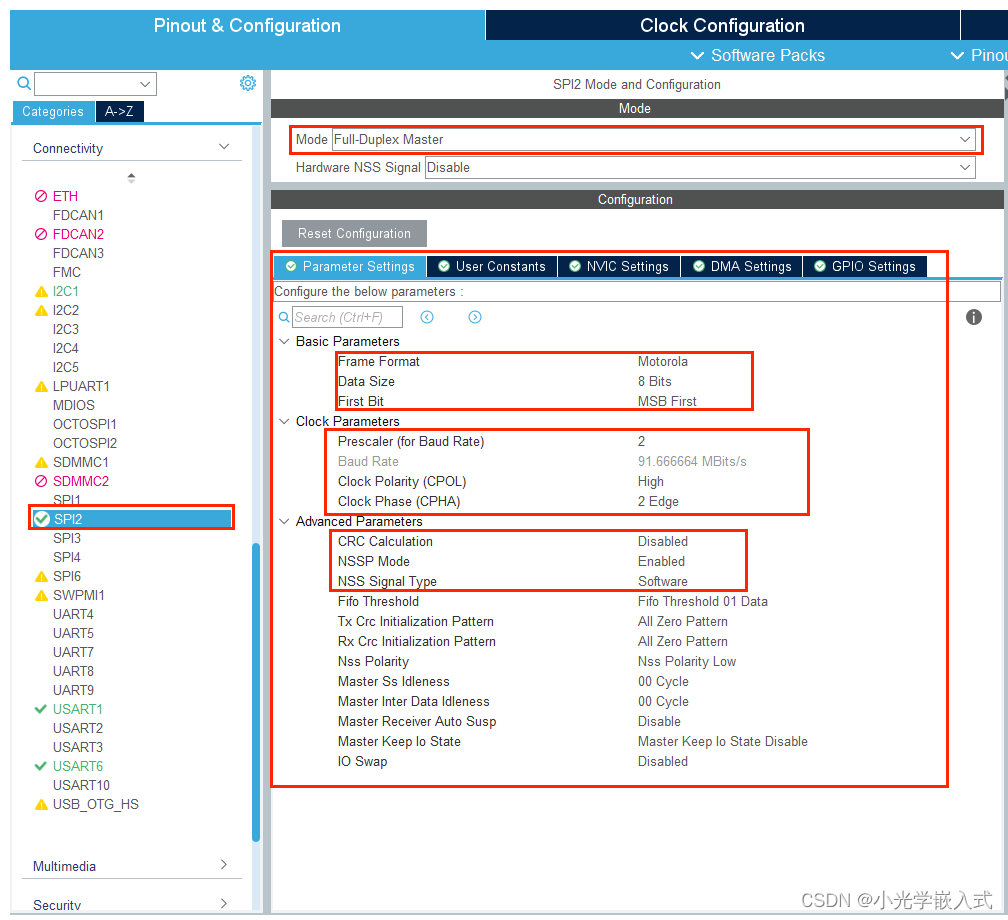Click the previous search result arrow icon
Screen dimensions: 1008x920
tap(427, 317)
